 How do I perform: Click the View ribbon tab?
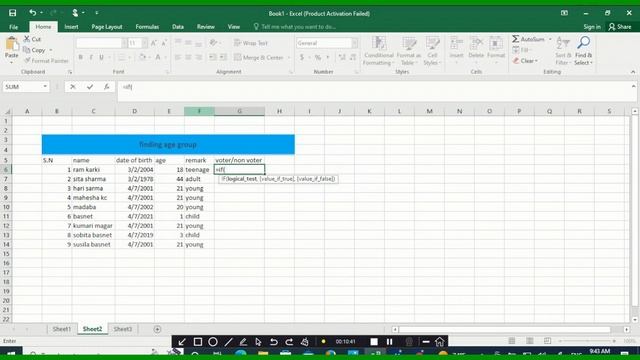coord(234,27)
